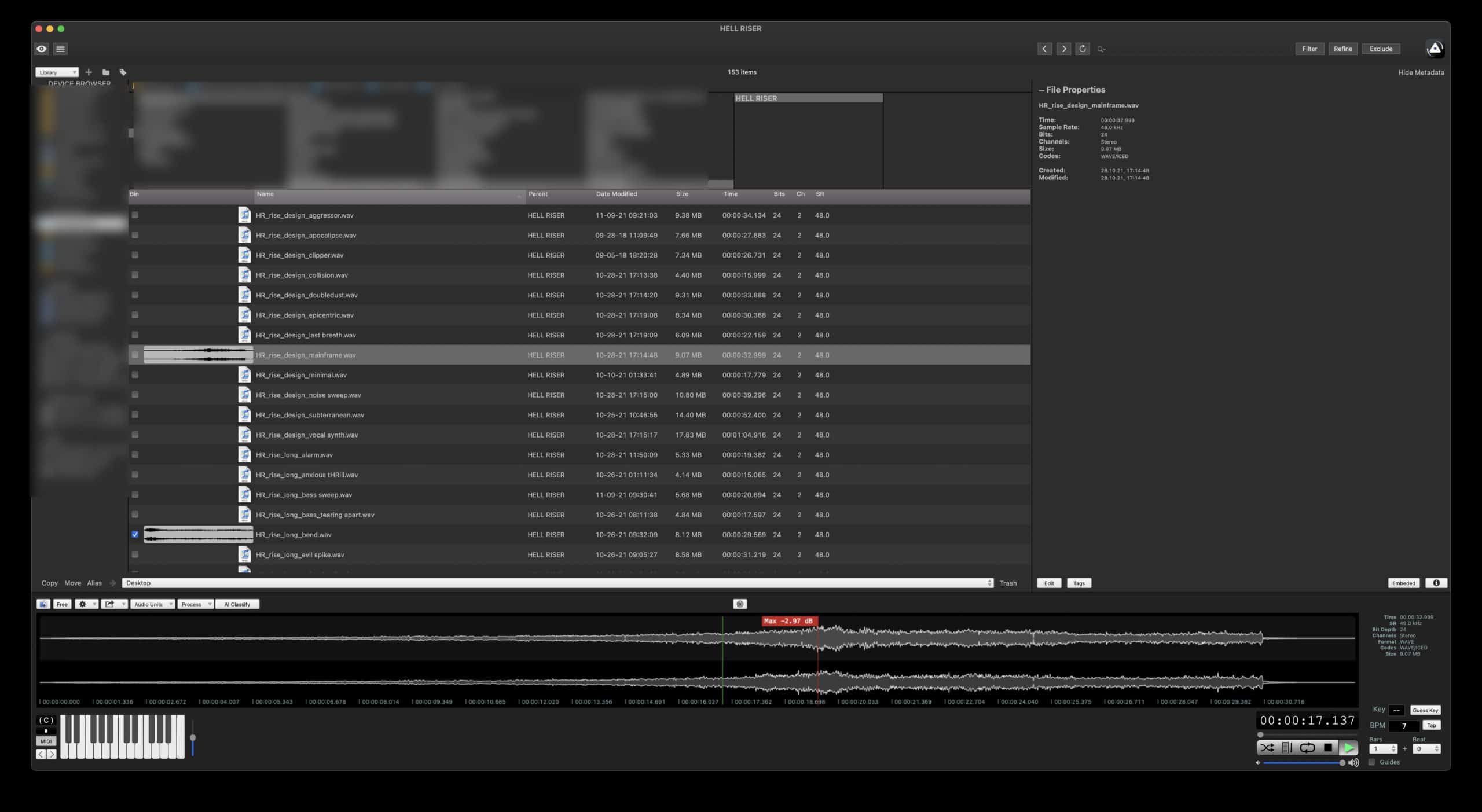This screenshot has height=812, width=1482.
Task: Click the arrow icon next to Alias
Action: (x=112, y=583)
